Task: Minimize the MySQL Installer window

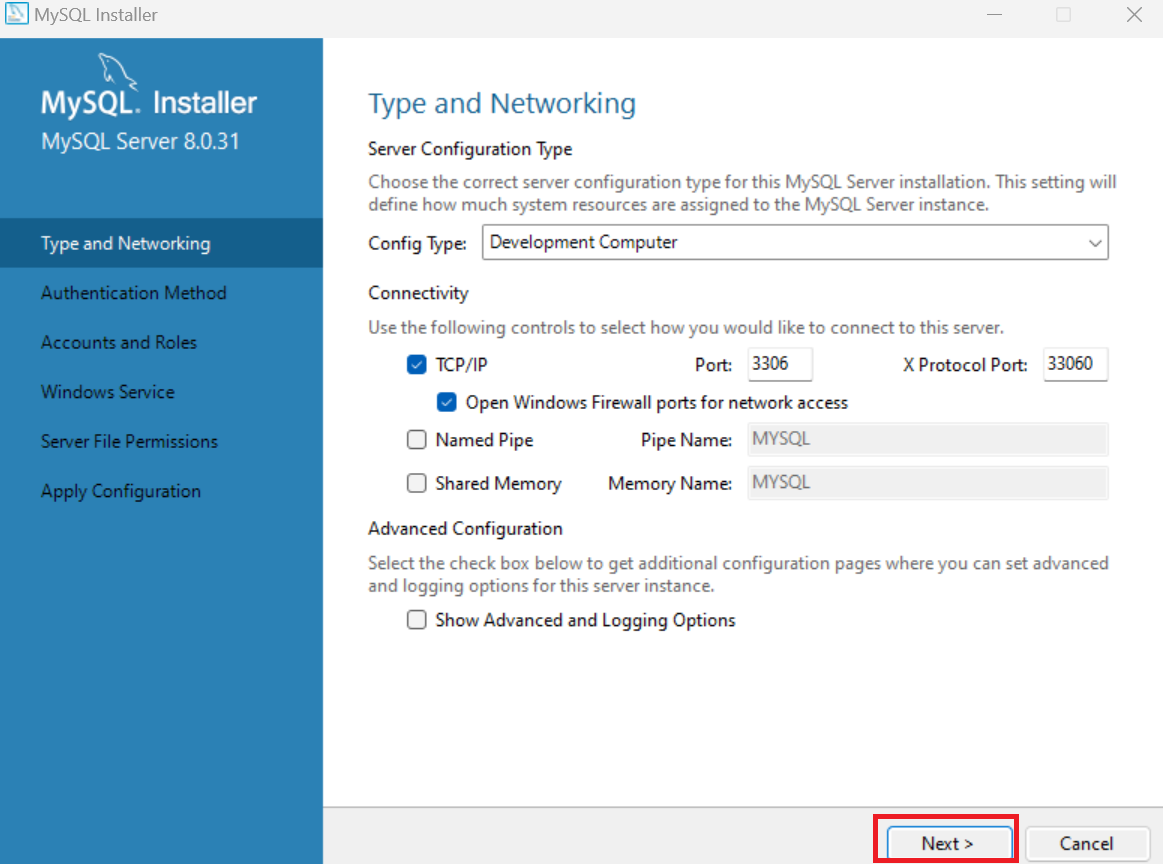Action: click(995, 15)
